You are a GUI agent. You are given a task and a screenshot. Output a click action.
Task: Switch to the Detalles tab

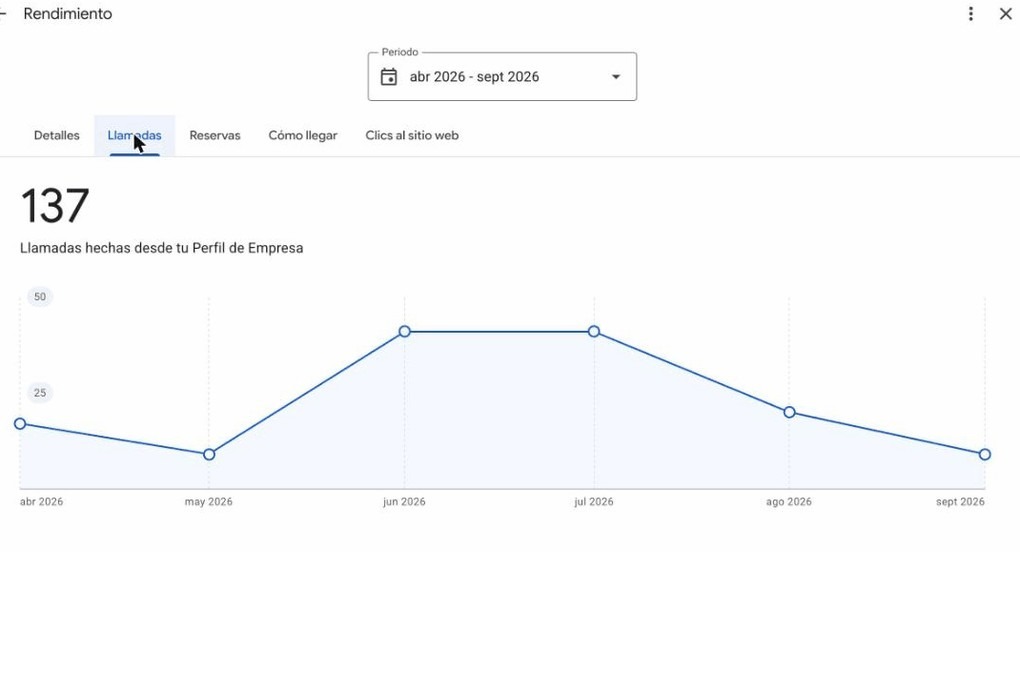pos(57,135)
